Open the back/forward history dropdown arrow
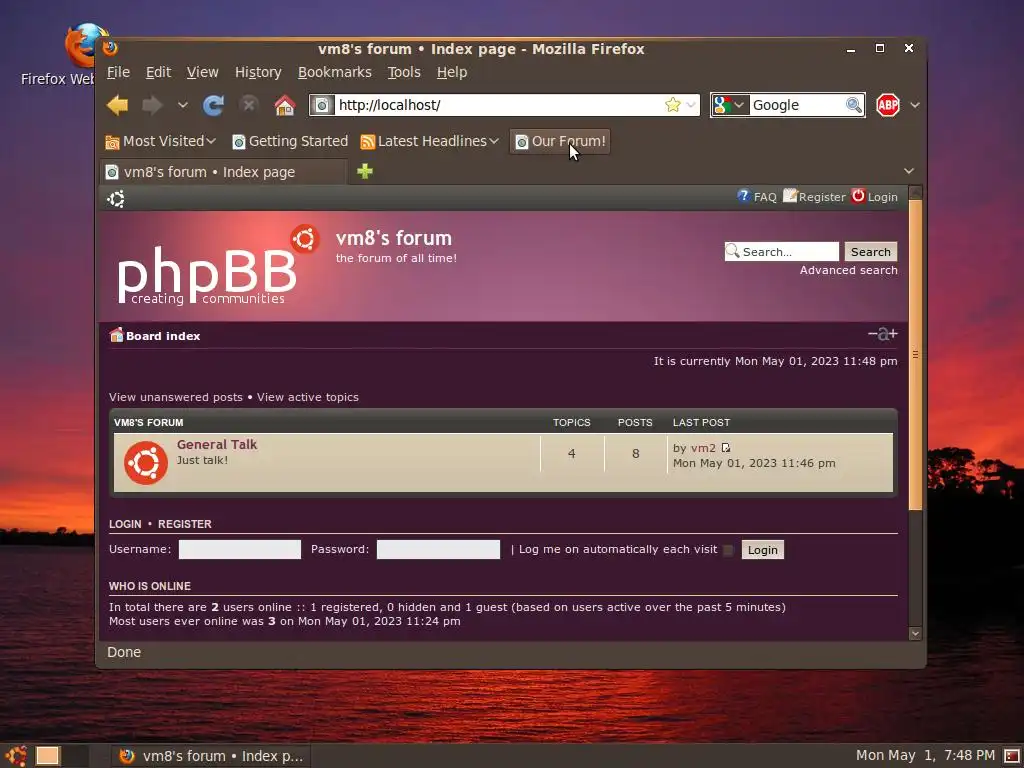1024x768 pixels. pyautogui.click(x=183, y=105)
